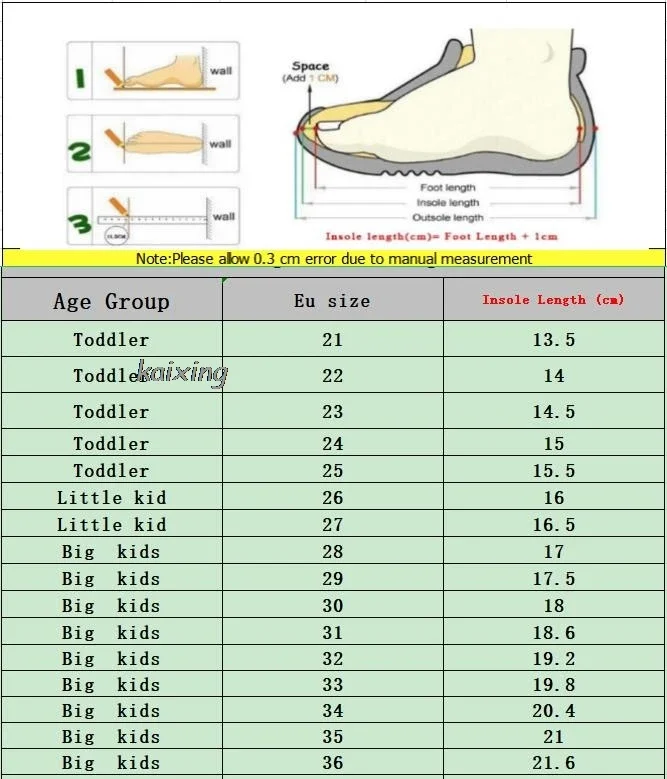
Task: Click the Eu size 32 cell
Action: click(333, 658)
